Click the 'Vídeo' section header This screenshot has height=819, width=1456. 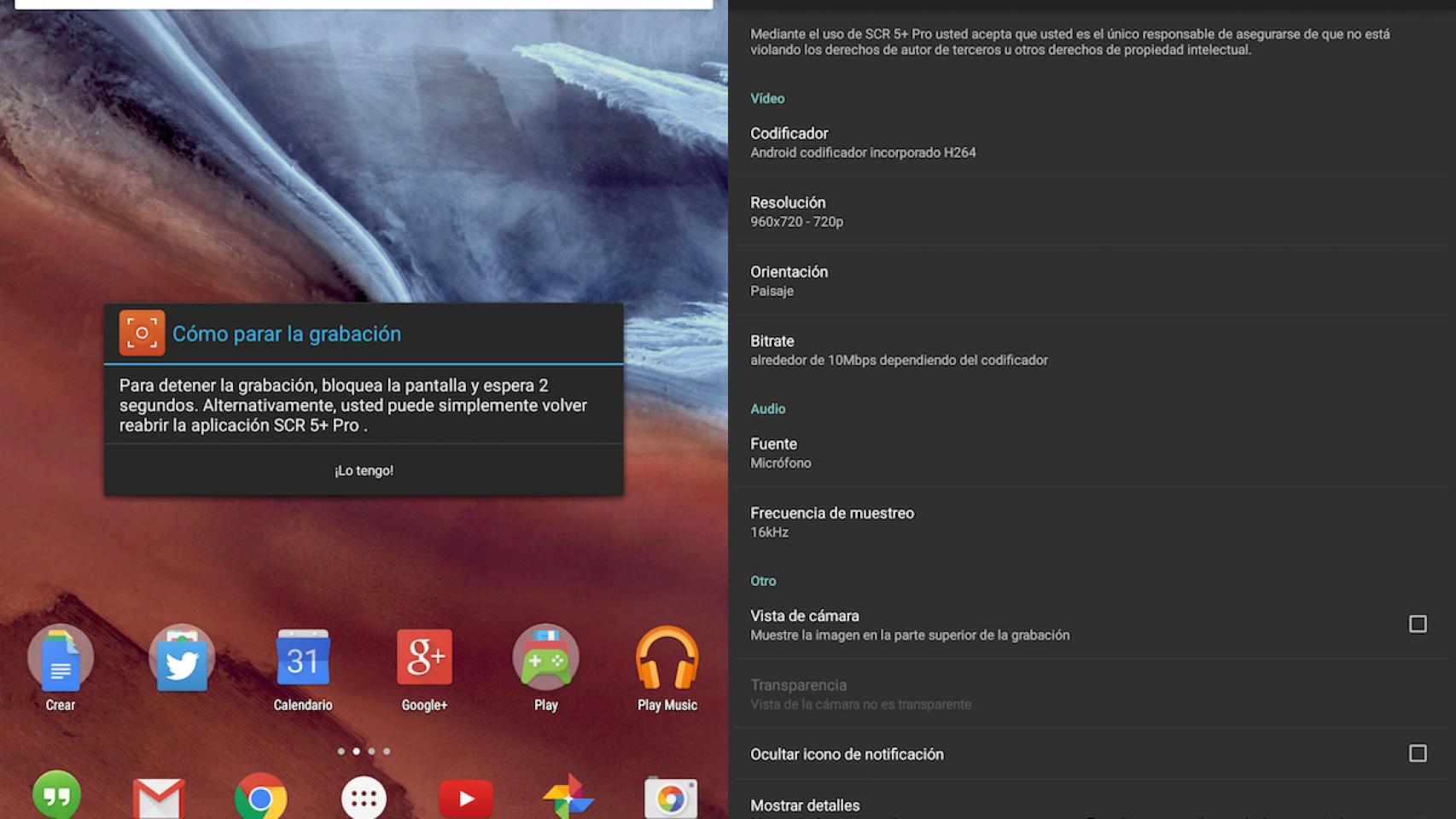click(x=767, y=98)
